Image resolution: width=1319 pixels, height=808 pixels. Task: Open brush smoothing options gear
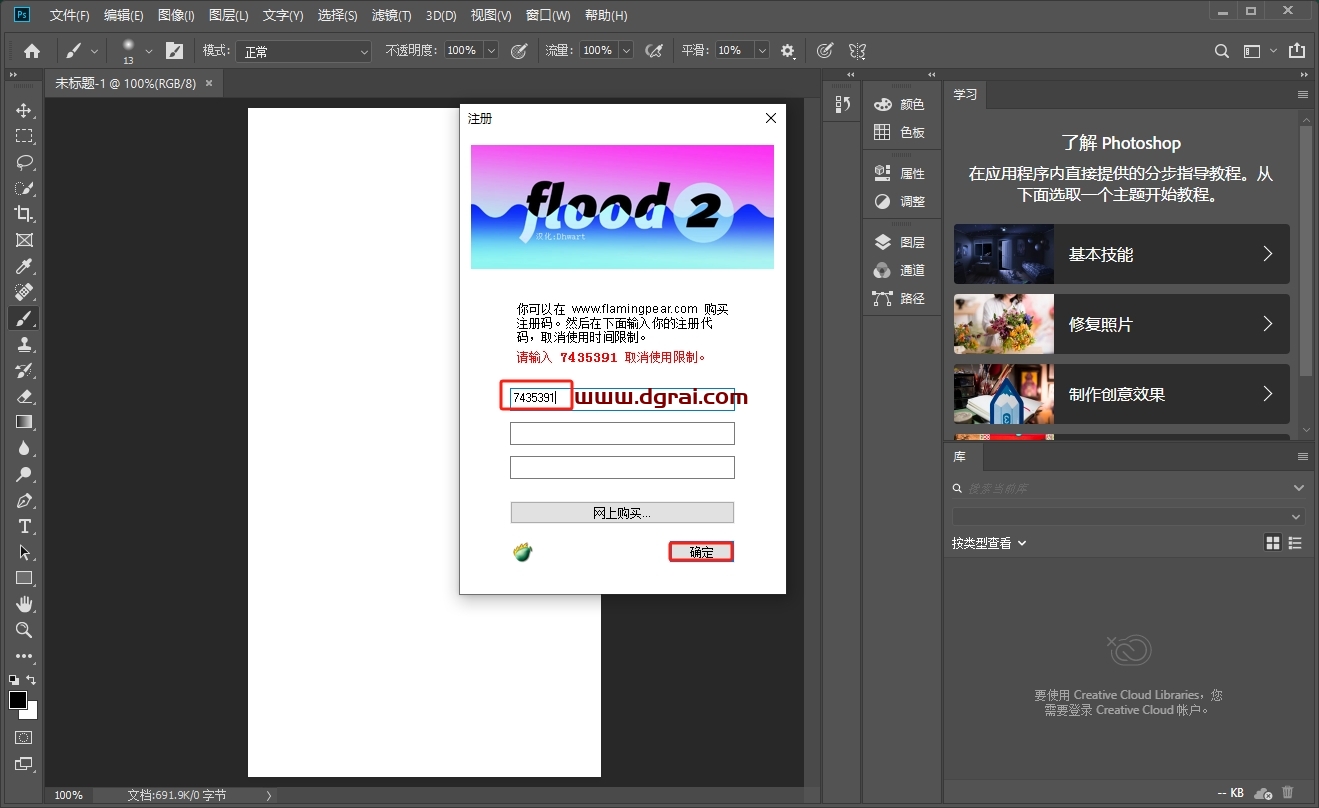pyautogui.click(x=788, y=51)
